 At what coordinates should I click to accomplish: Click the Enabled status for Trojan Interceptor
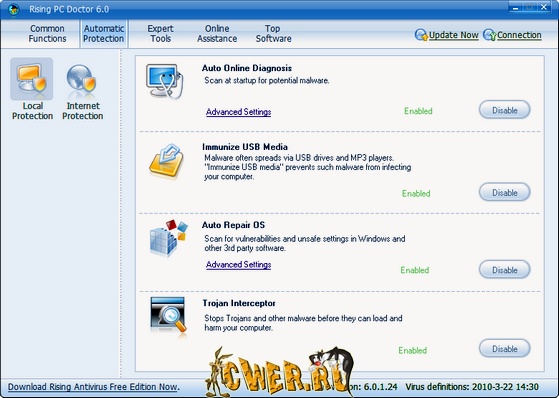tap(412, 350)
